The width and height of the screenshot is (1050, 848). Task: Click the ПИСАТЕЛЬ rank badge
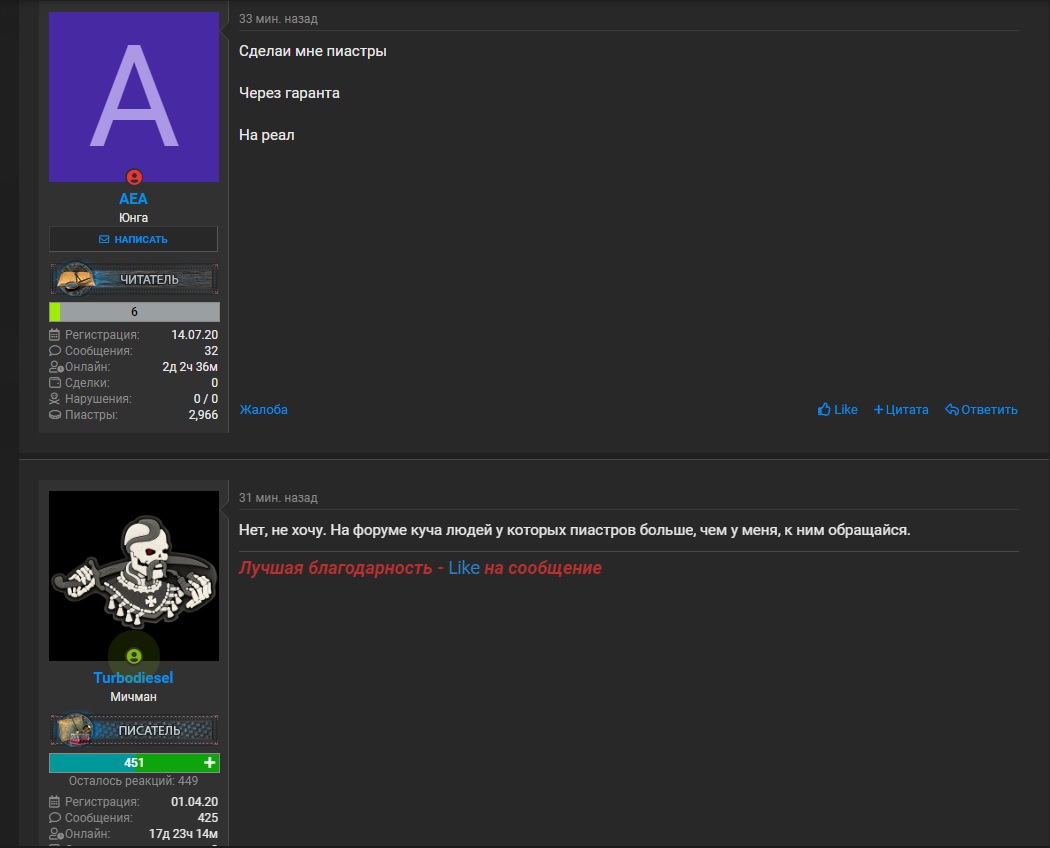pos(134,729)
